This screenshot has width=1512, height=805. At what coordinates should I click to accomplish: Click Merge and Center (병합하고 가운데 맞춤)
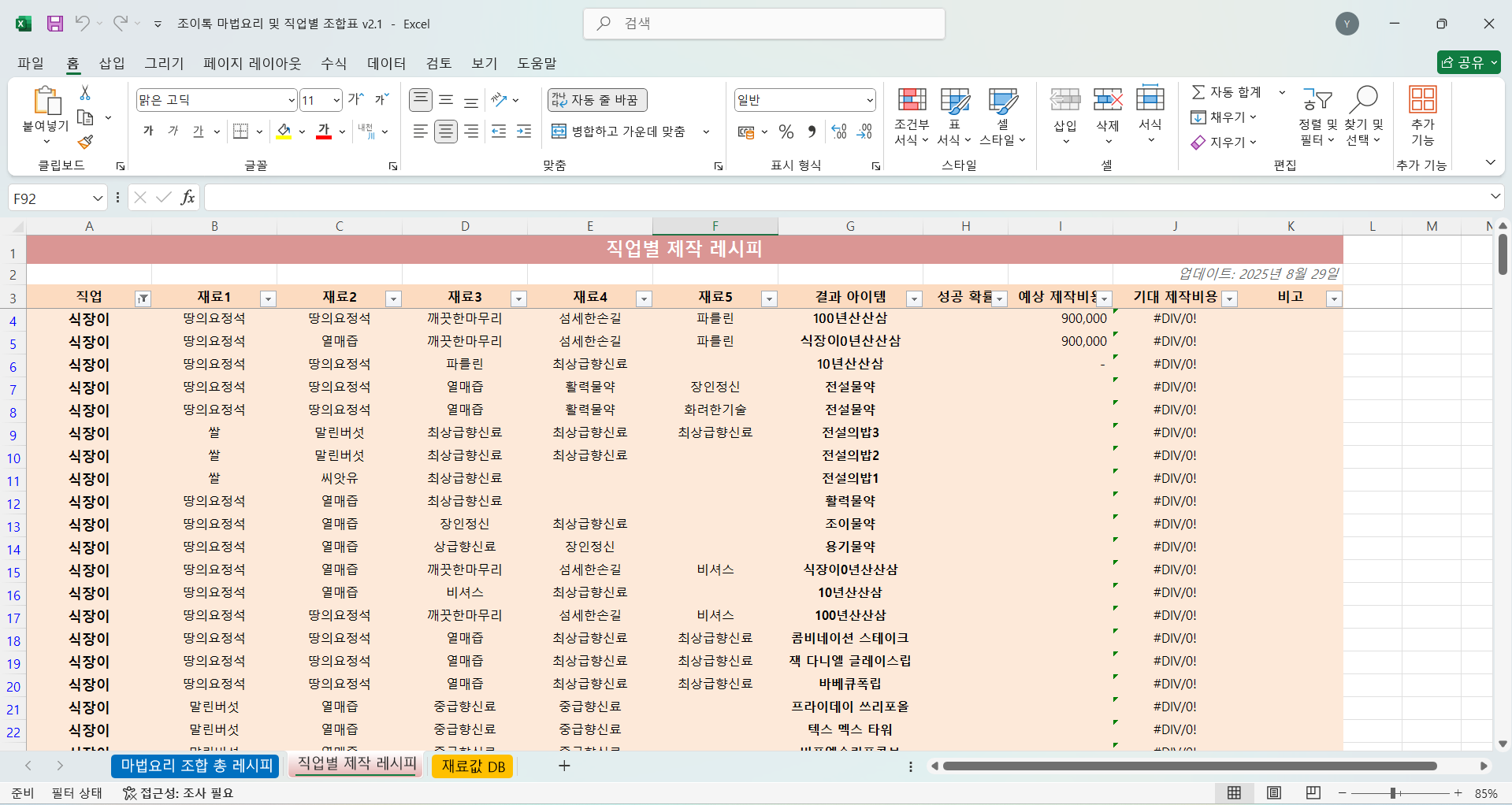pos(619,132)
